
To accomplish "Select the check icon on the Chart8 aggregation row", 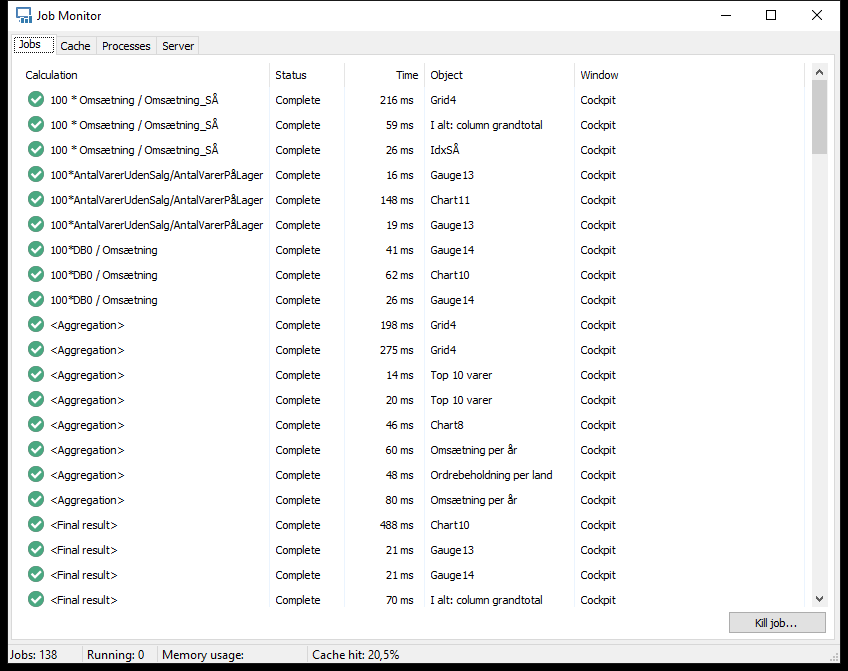I will 36,424.
